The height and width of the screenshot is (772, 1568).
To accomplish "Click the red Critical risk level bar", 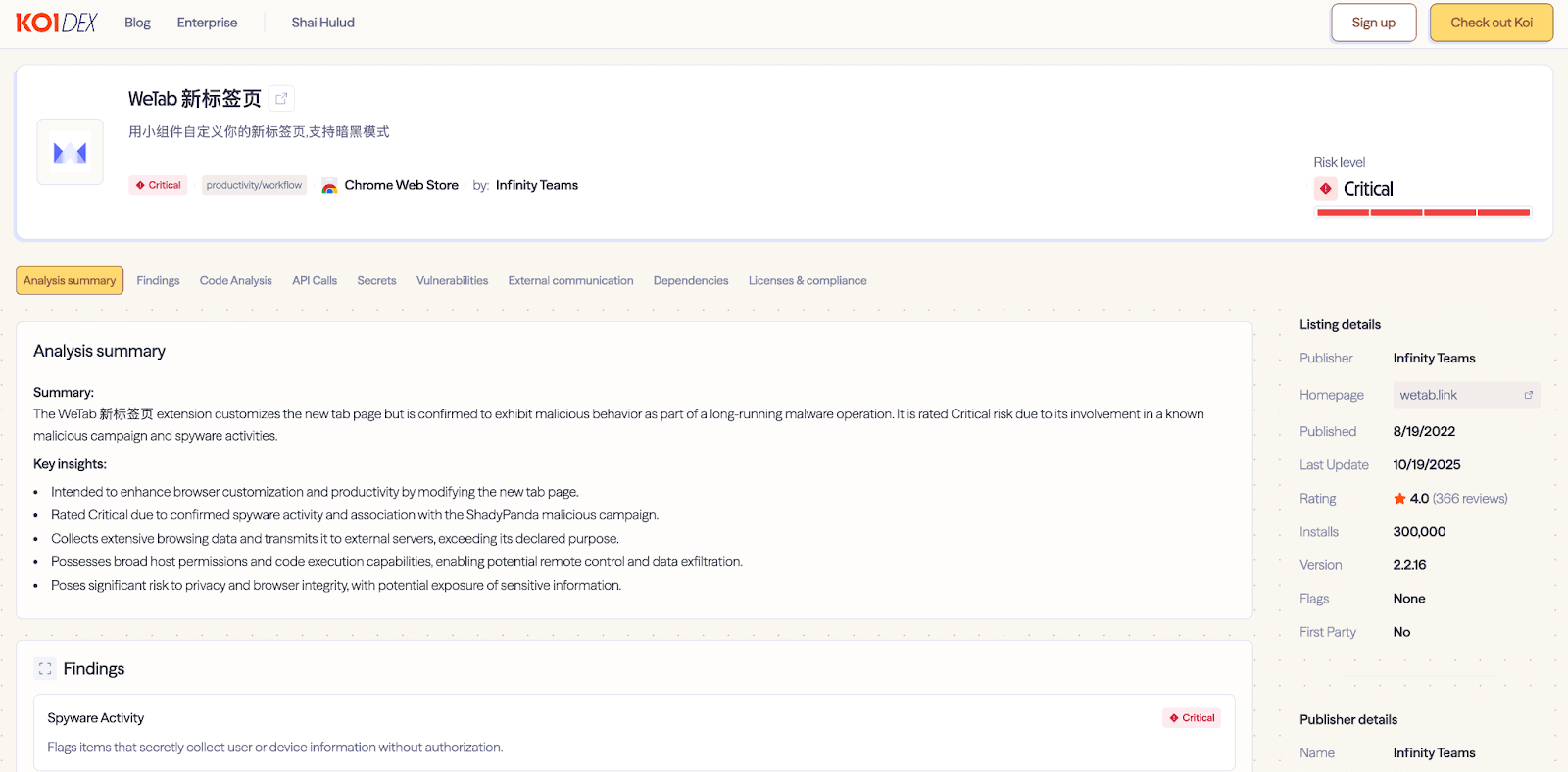I will point(1423,212).
